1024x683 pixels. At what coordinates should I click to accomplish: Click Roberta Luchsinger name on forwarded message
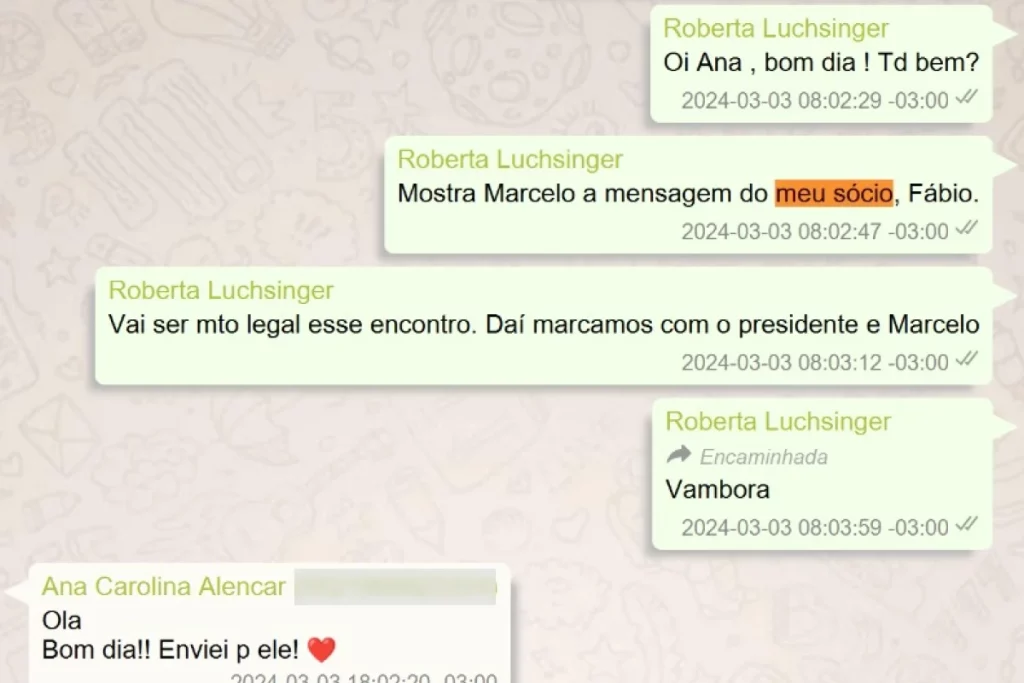pos(778,422)
